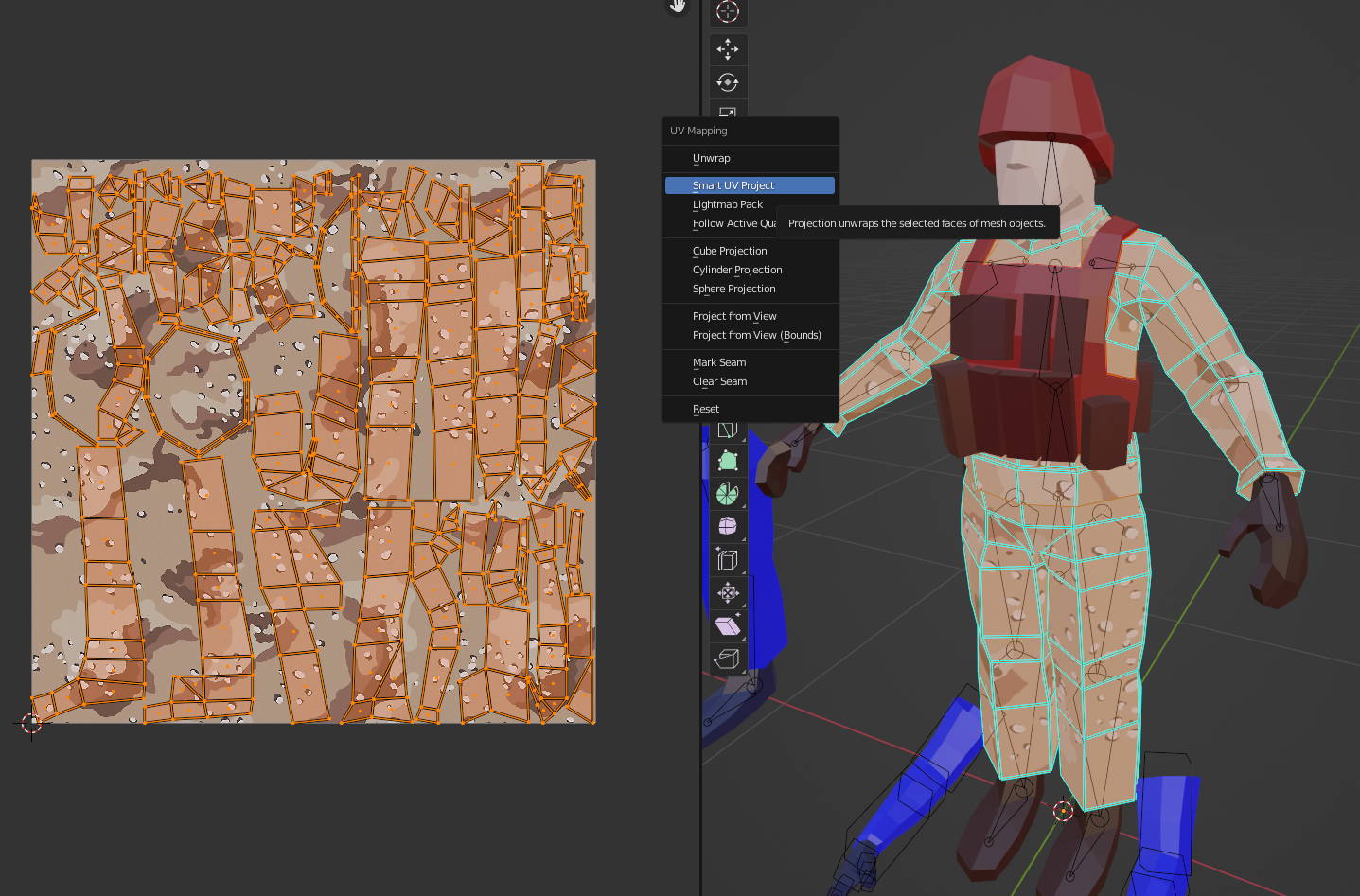Activate the Shear tool
This screenshot has width=1360, height=896.
[727, 625]
